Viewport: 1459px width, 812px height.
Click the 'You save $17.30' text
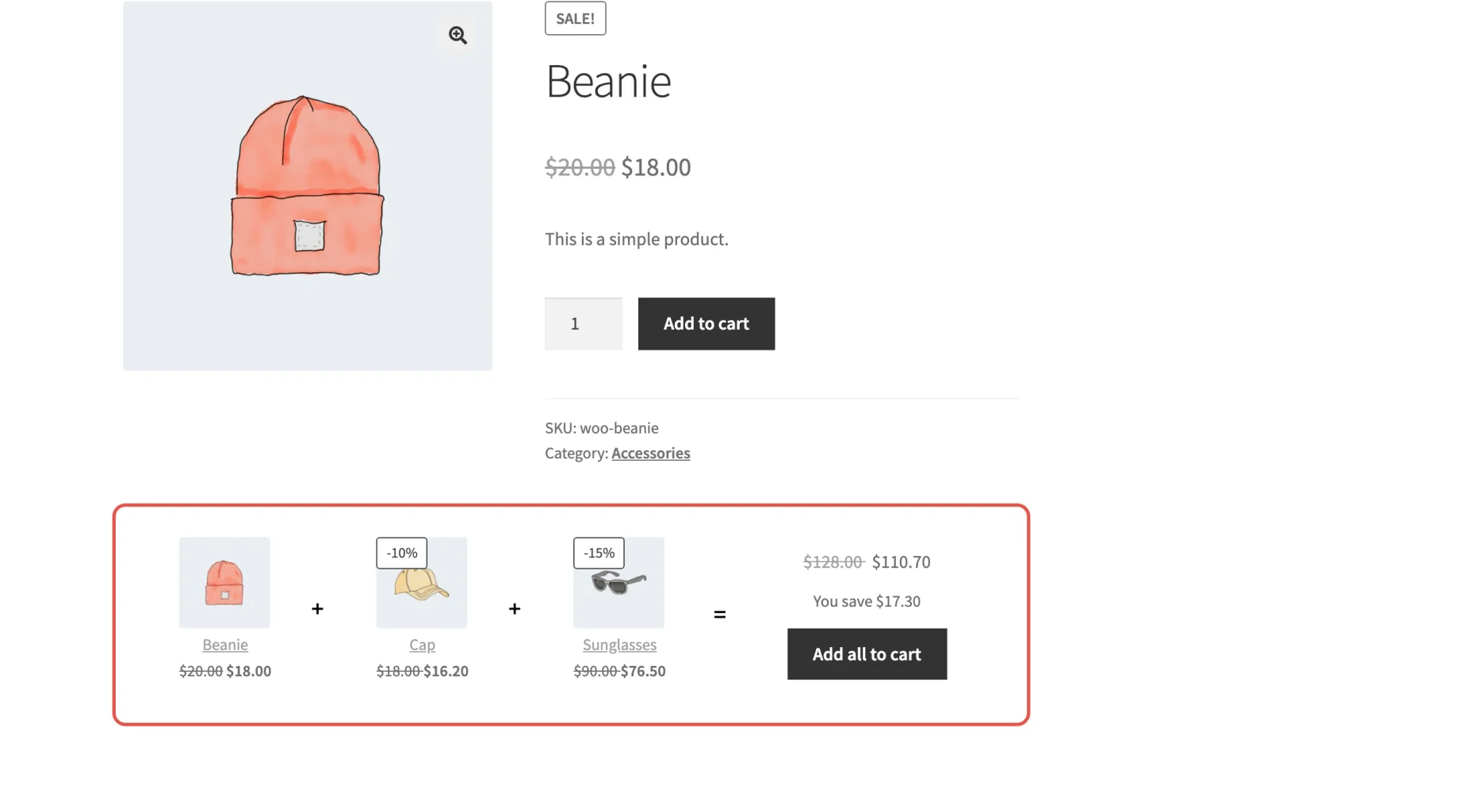(867, 601)
